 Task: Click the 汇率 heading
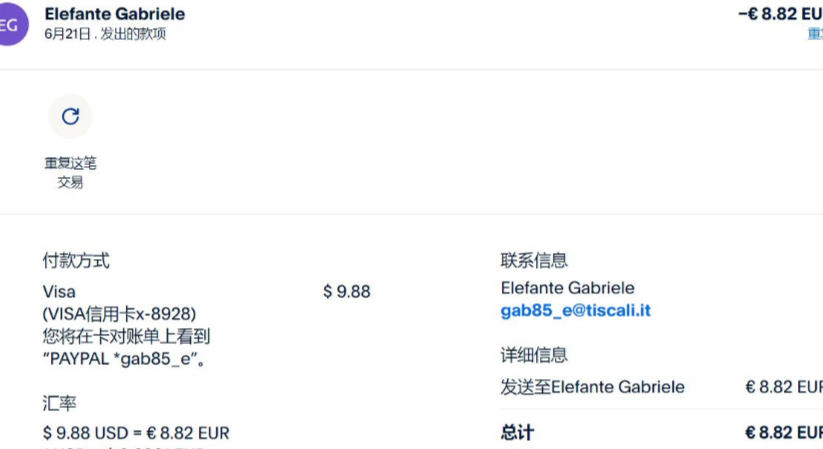[x=59, y=403]
